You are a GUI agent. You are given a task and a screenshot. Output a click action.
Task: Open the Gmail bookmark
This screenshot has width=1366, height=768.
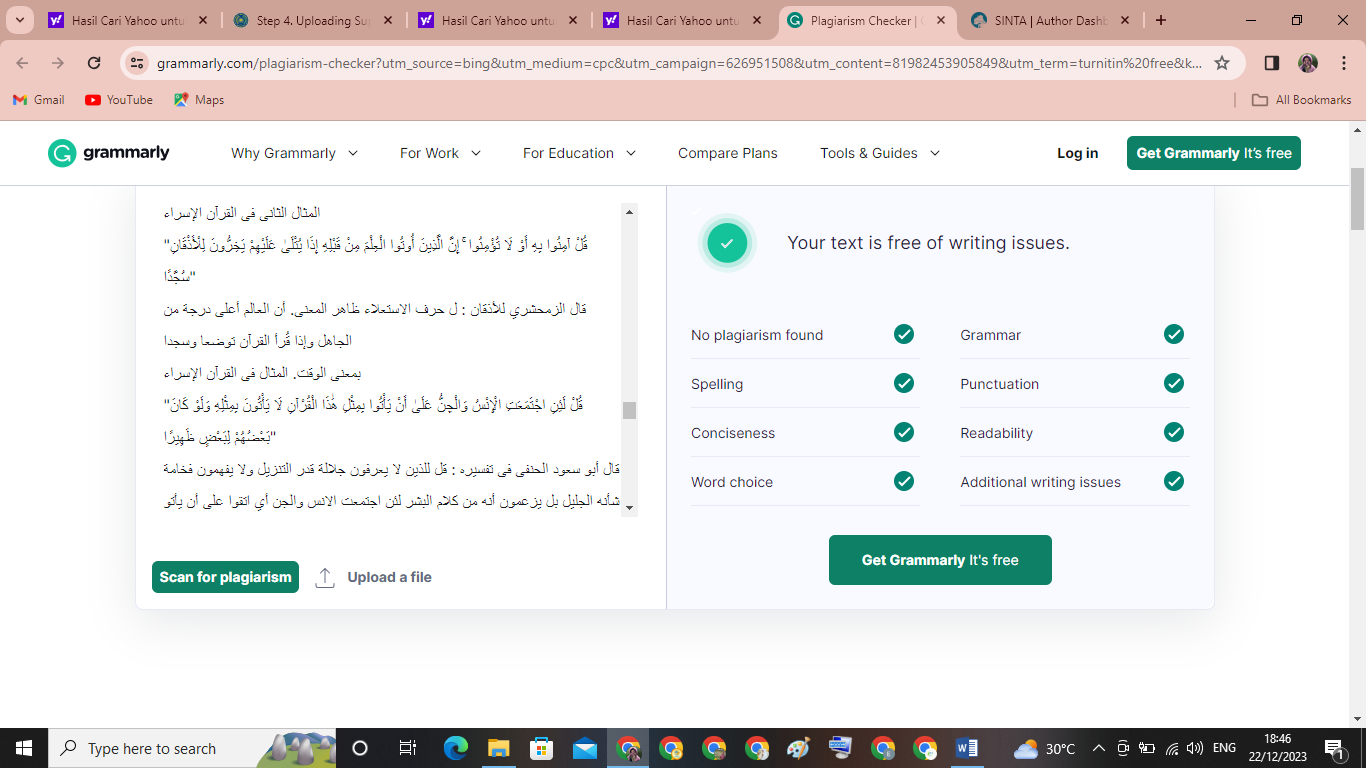(x=38, y=100)
